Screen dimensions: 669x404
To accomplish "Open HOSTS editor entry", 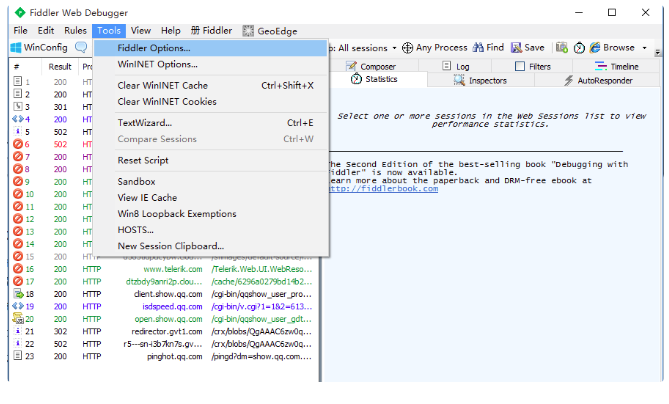I will 210,230.
